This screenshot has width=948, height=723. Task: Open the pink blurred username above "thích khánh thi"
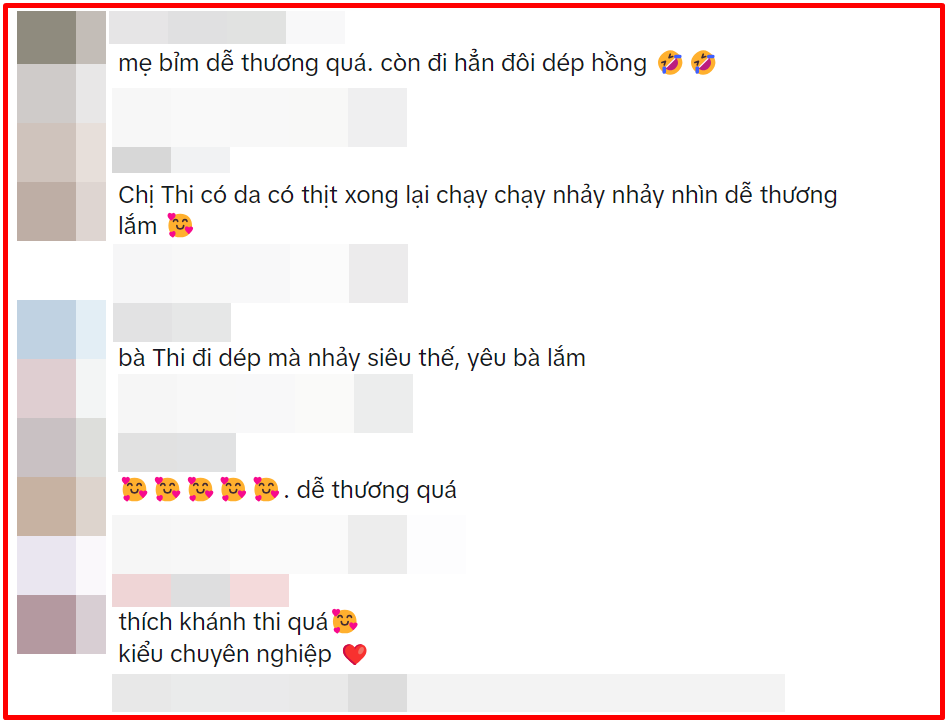tap(201, 591)
